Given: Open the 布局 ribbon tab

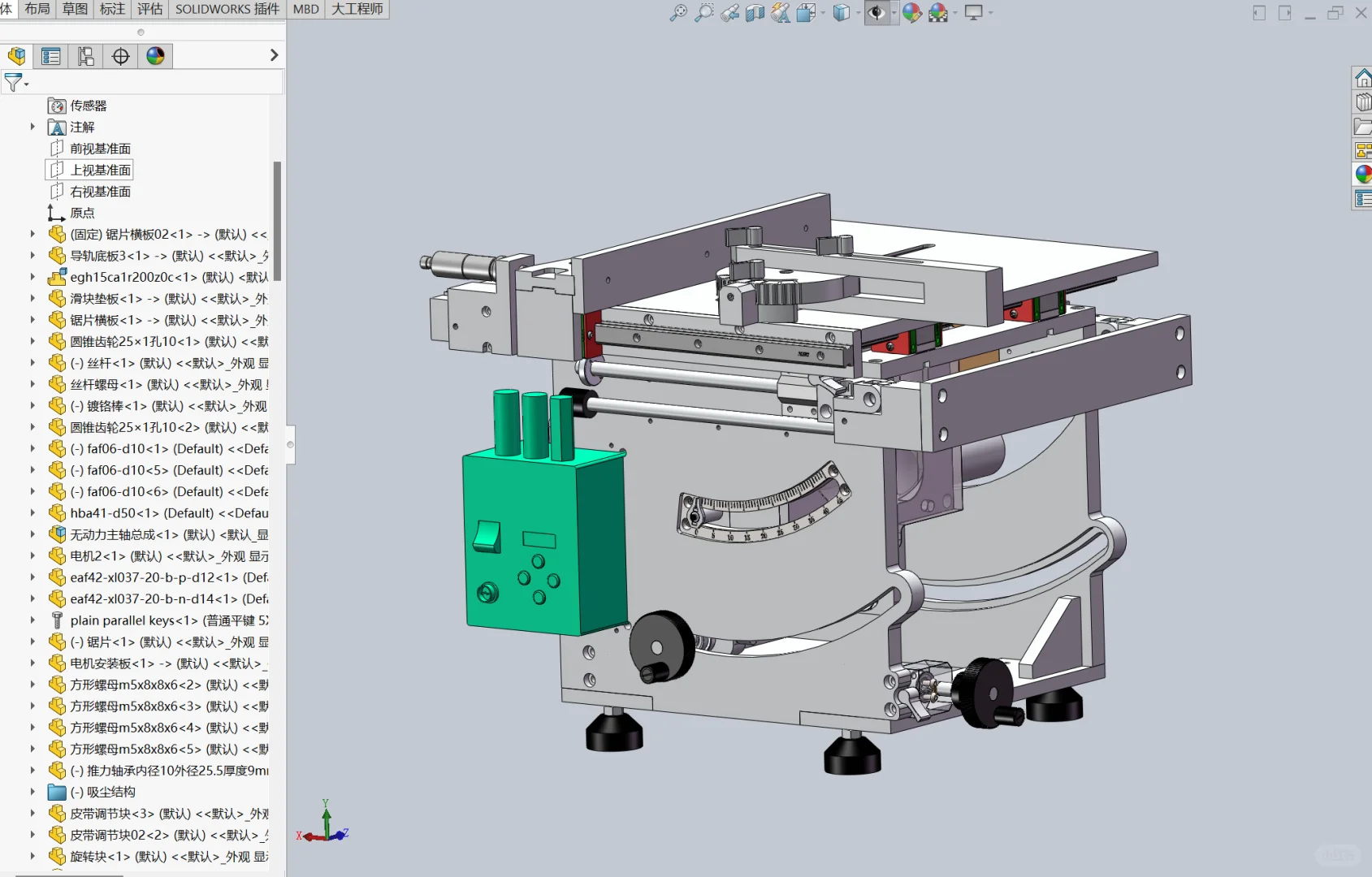Looking at the screenshot, I should [37, 9].
